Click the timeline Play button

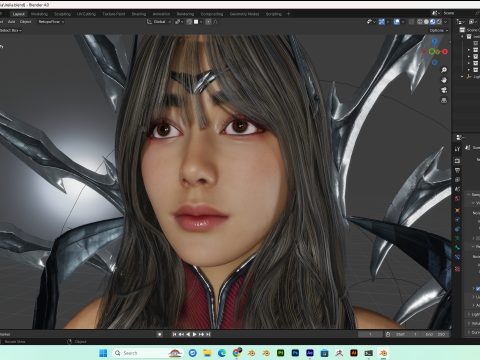pyautogui.click(x=195, y=334)
